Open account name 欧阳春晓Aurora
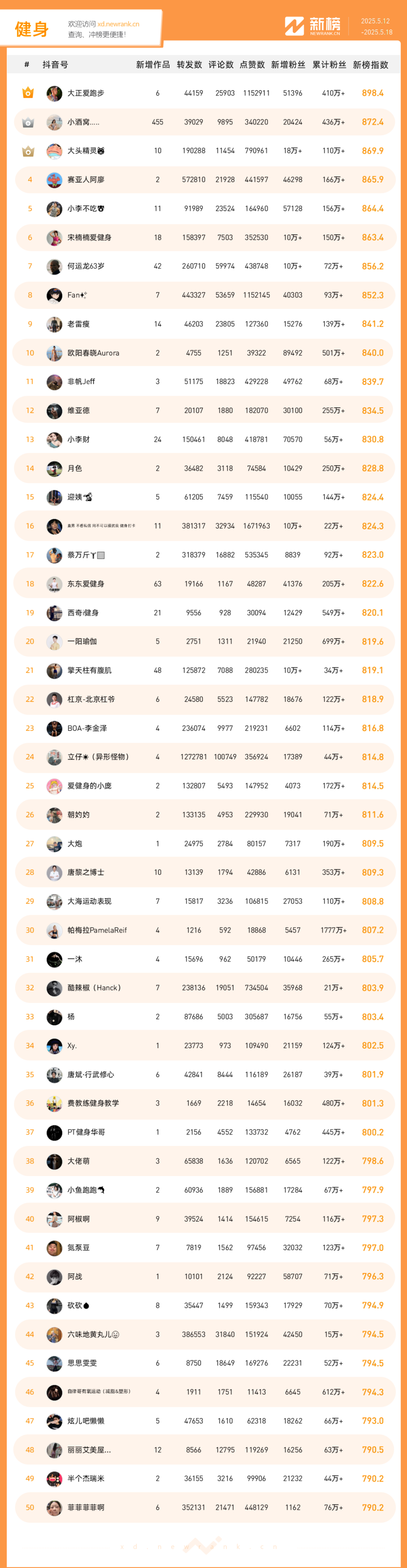The image size is (407, 1568). (93, 353)
